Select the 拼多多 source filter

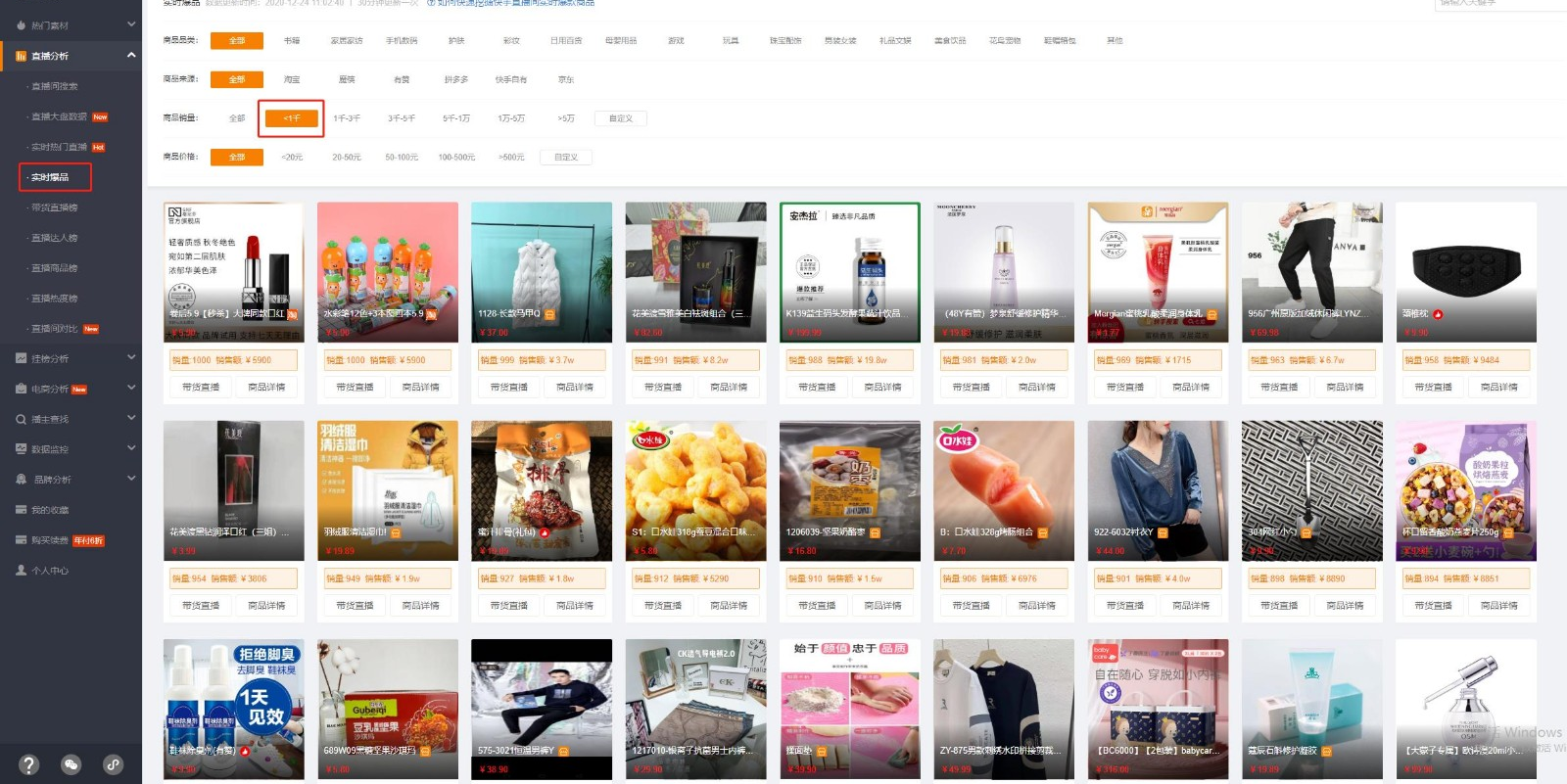point(456,79)
